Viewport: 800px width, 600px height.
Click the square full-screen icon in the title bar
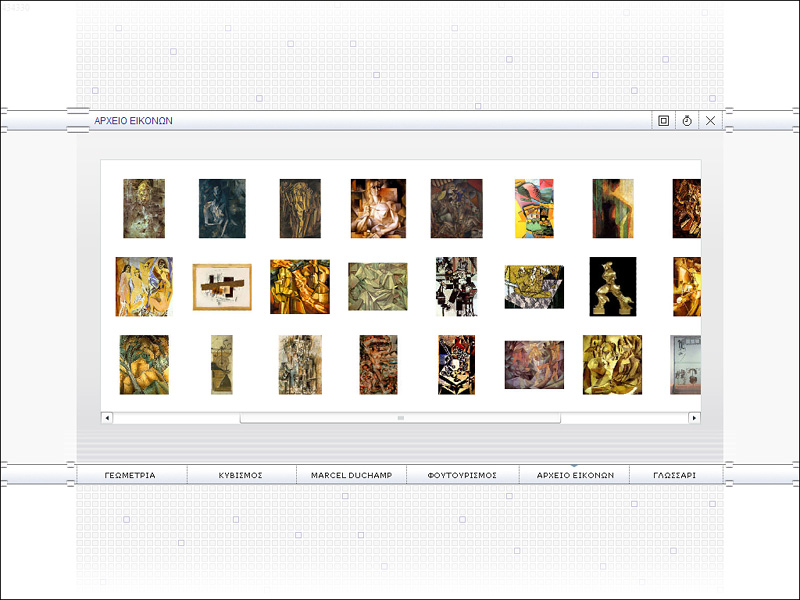pyautogui.click(x=663, y=121)
